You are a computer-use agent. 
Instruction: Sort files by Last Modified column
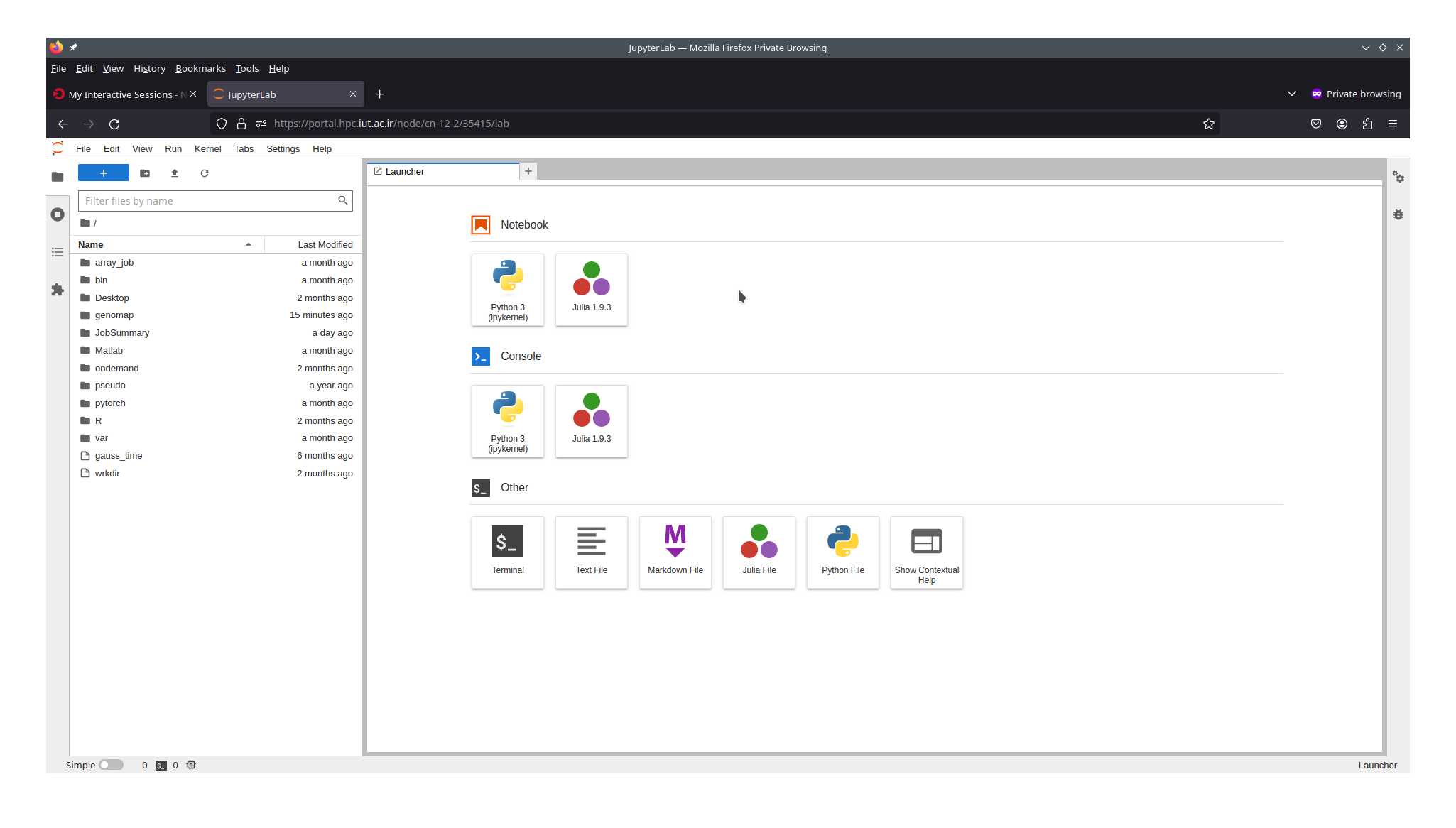pos(325,244)
